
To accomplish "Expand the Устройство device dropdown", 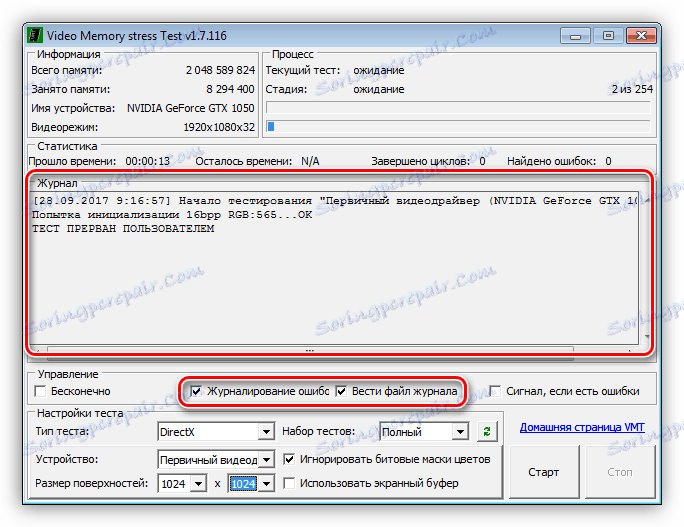I will (266, 460).
